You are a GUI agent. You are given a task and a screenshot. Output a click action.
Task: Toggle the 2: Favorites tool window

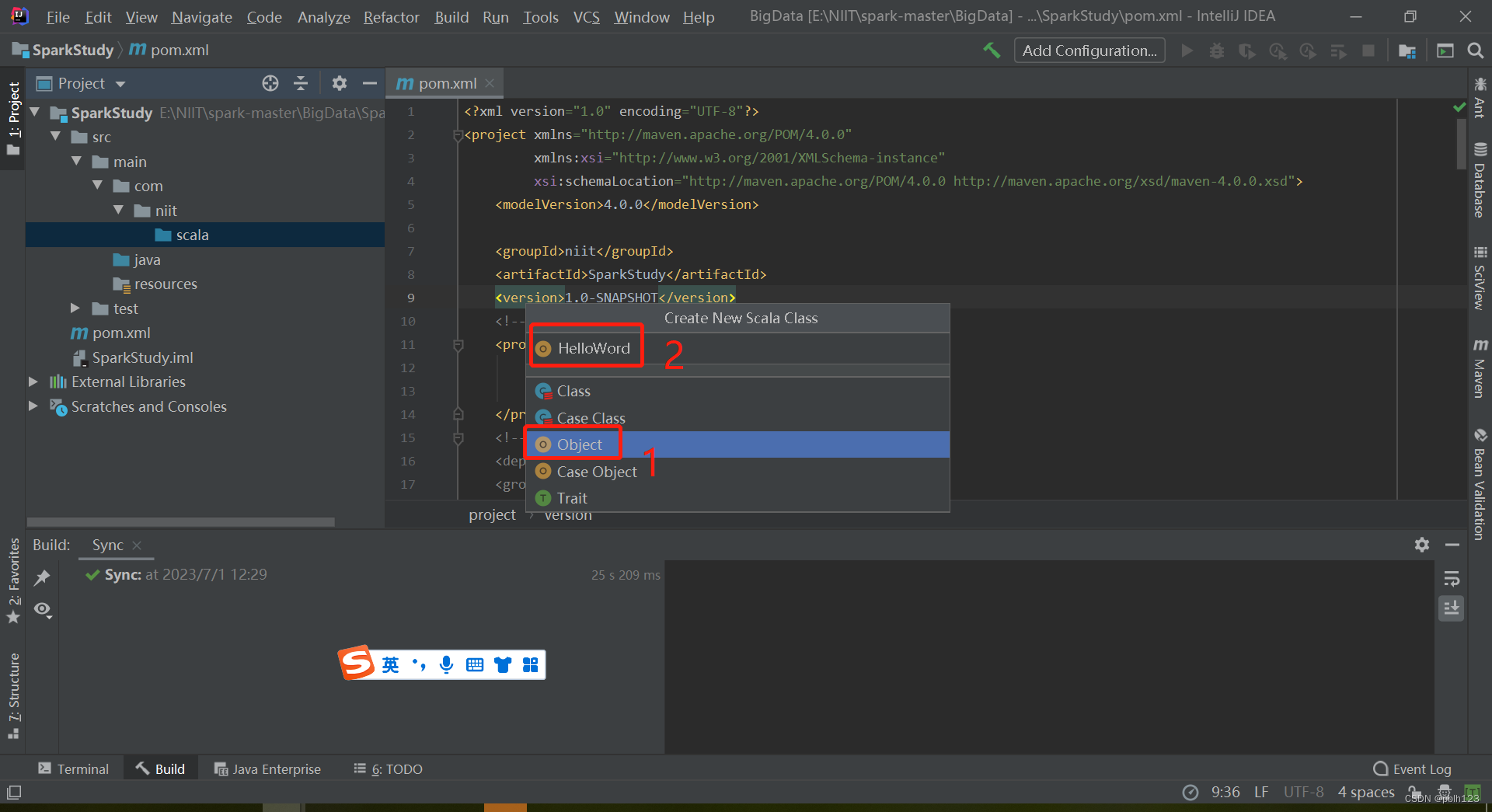click(x=14, y=580)
